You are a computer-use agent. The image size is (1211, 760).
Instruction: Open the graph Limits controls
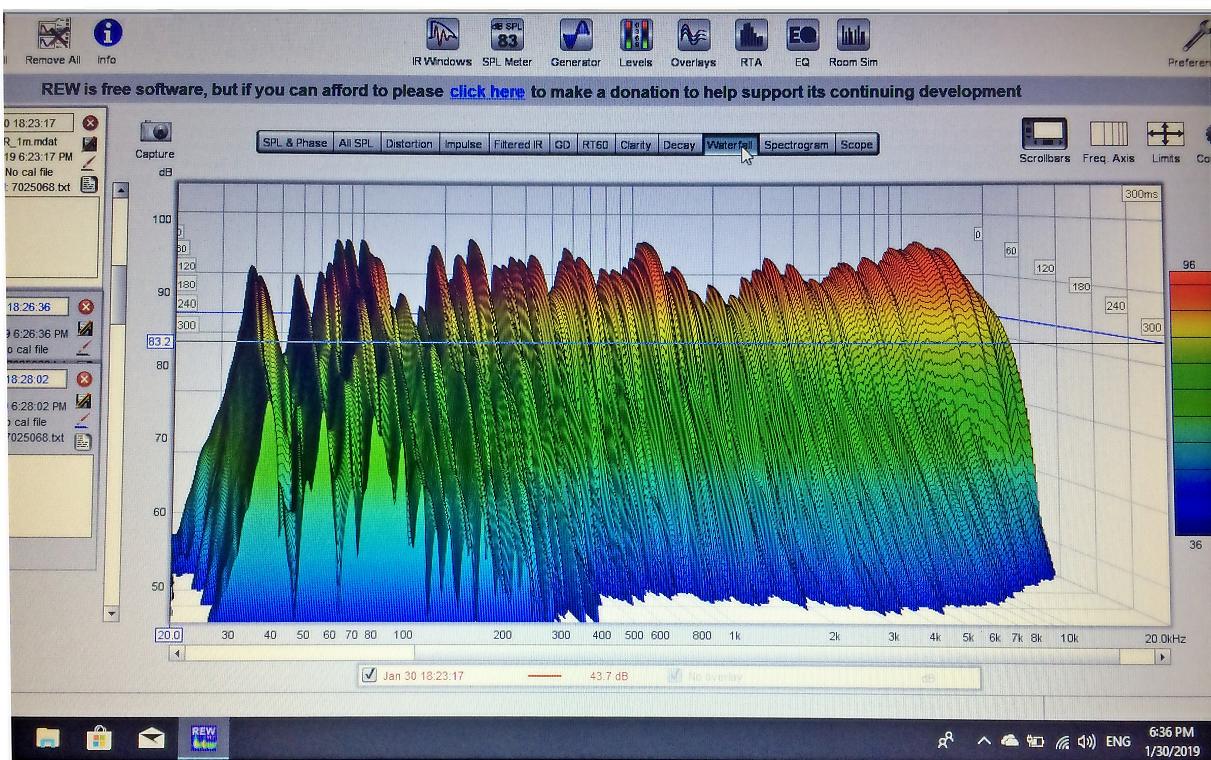(x=1165, y=135)
